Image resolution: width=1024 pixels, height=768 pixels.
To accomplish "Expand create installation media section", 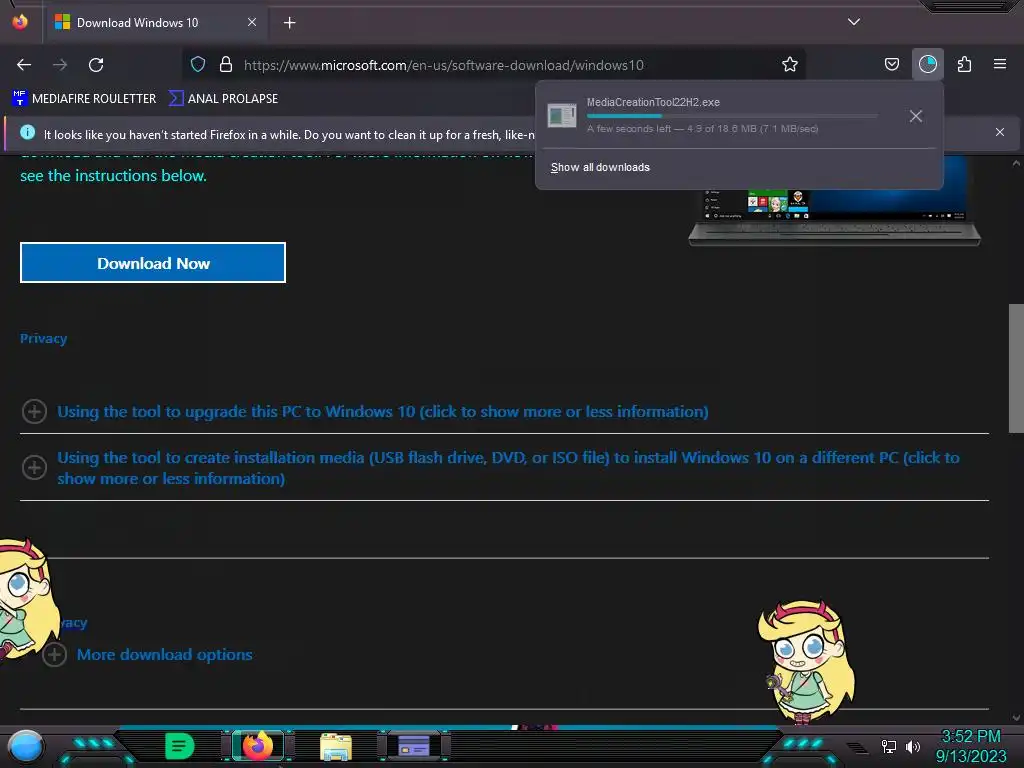I will 508,468.
